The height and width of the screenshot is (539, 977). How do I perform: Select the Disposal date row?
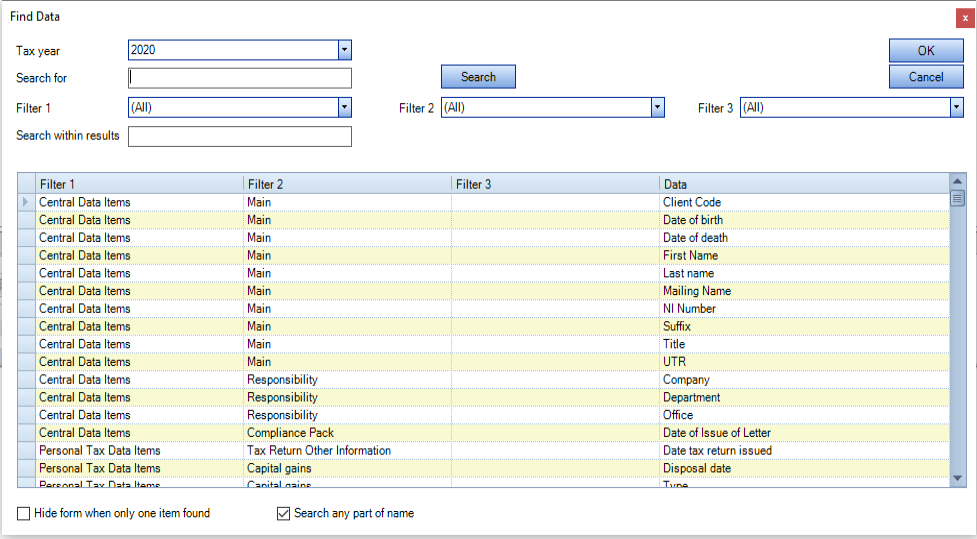(483, 469)
